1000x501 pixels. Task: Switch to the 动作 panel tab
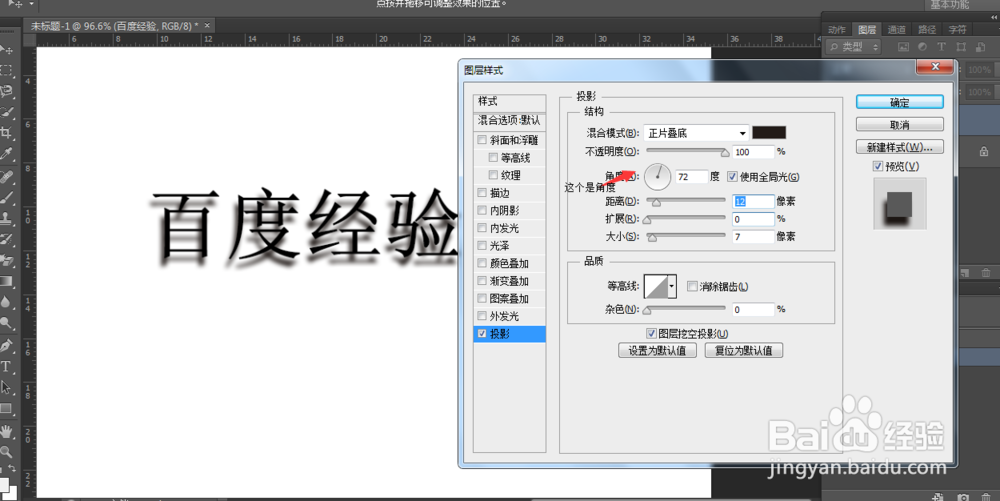pyautogui.click(x=837, y=30)
